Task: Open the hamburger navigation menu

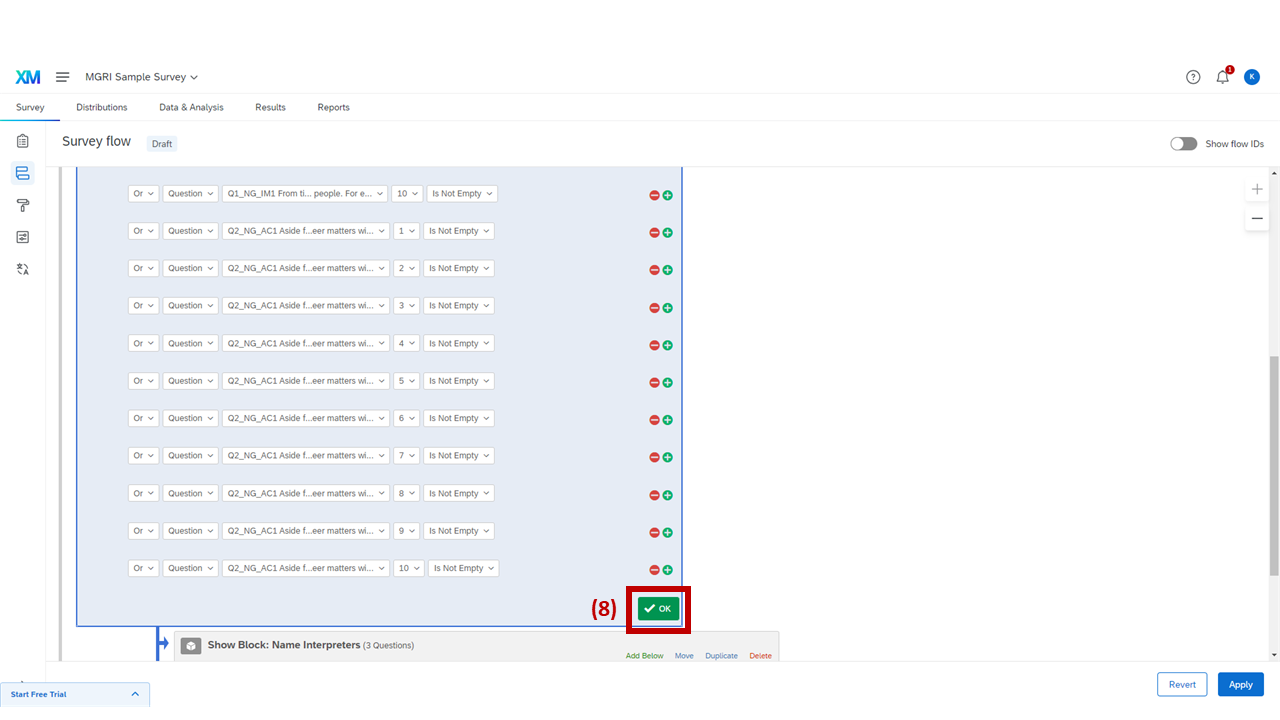Action: 62,76
